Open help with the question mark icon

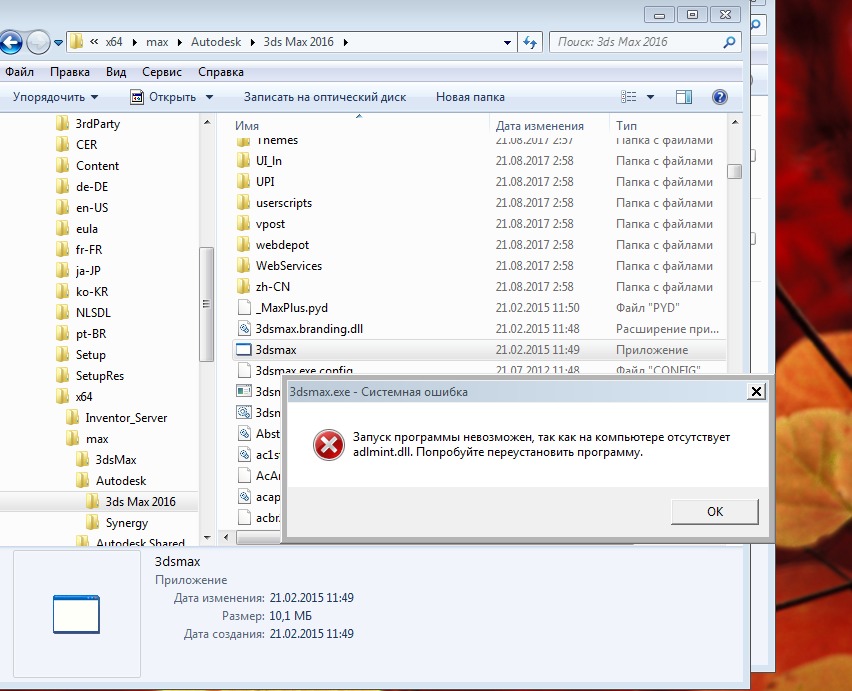pyautogui.click(x=719, y=97)
